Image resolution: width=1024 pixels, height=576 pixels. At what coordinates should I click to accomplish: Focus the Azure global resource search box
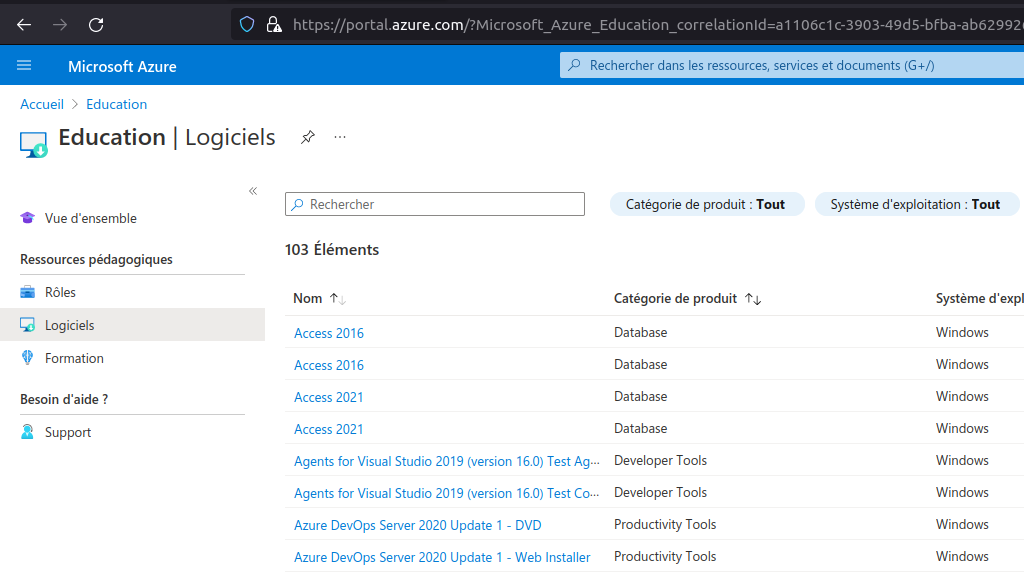click(x=792, y=65)
